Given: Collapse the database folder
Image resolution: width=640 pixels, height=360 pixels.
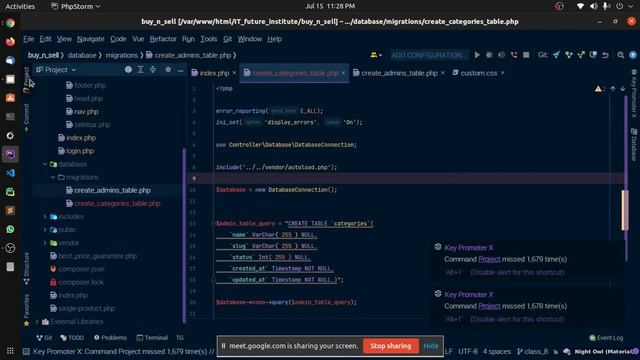Looking at the screenshot, I should tap(45, 164).
